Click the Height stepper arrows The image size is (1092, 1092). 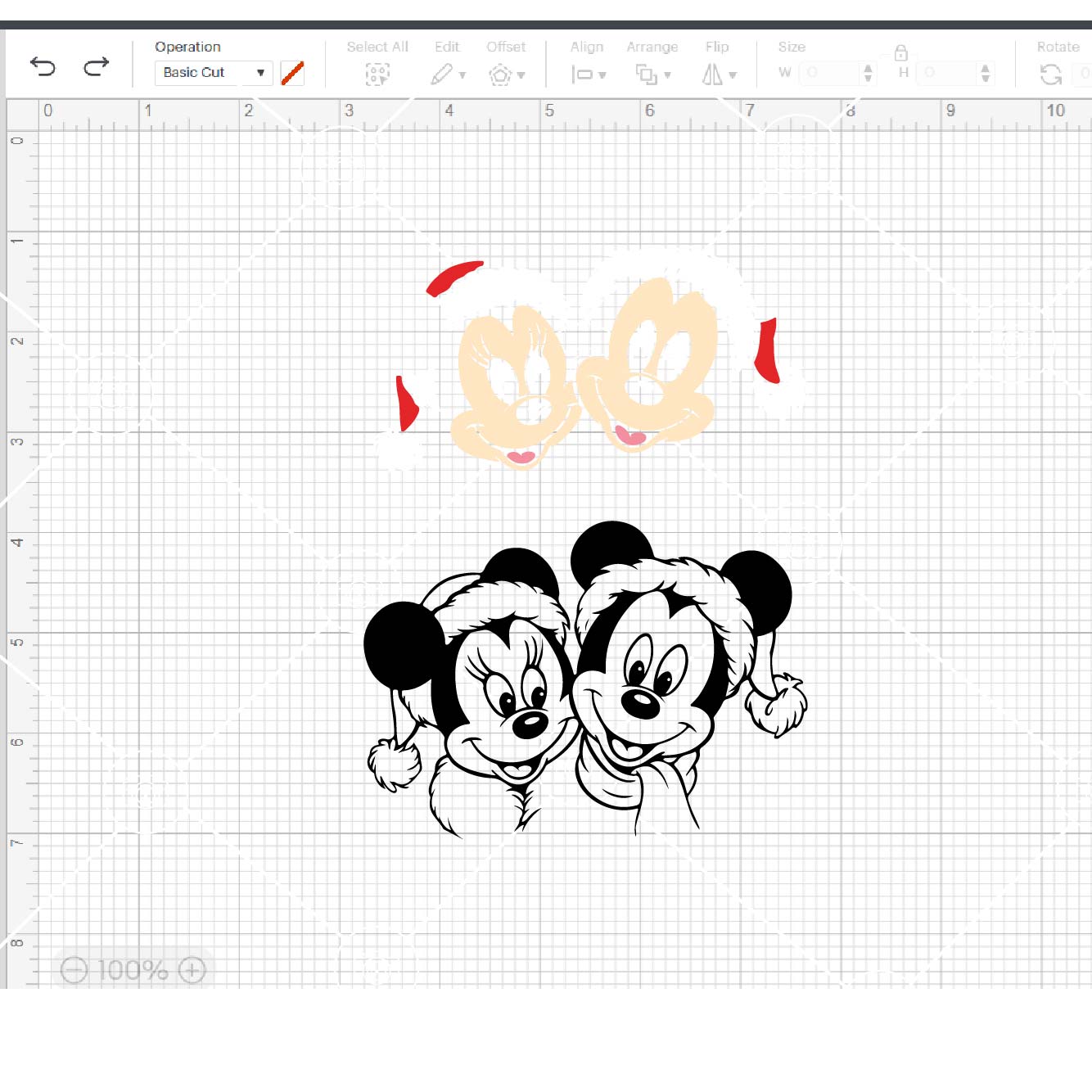coord(985,73)
